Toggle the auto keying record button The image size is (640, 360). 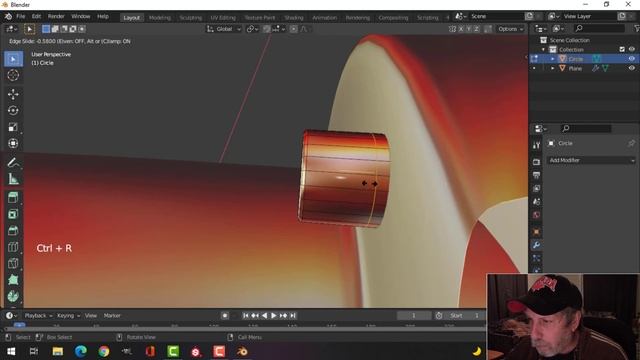coord(224,316)
